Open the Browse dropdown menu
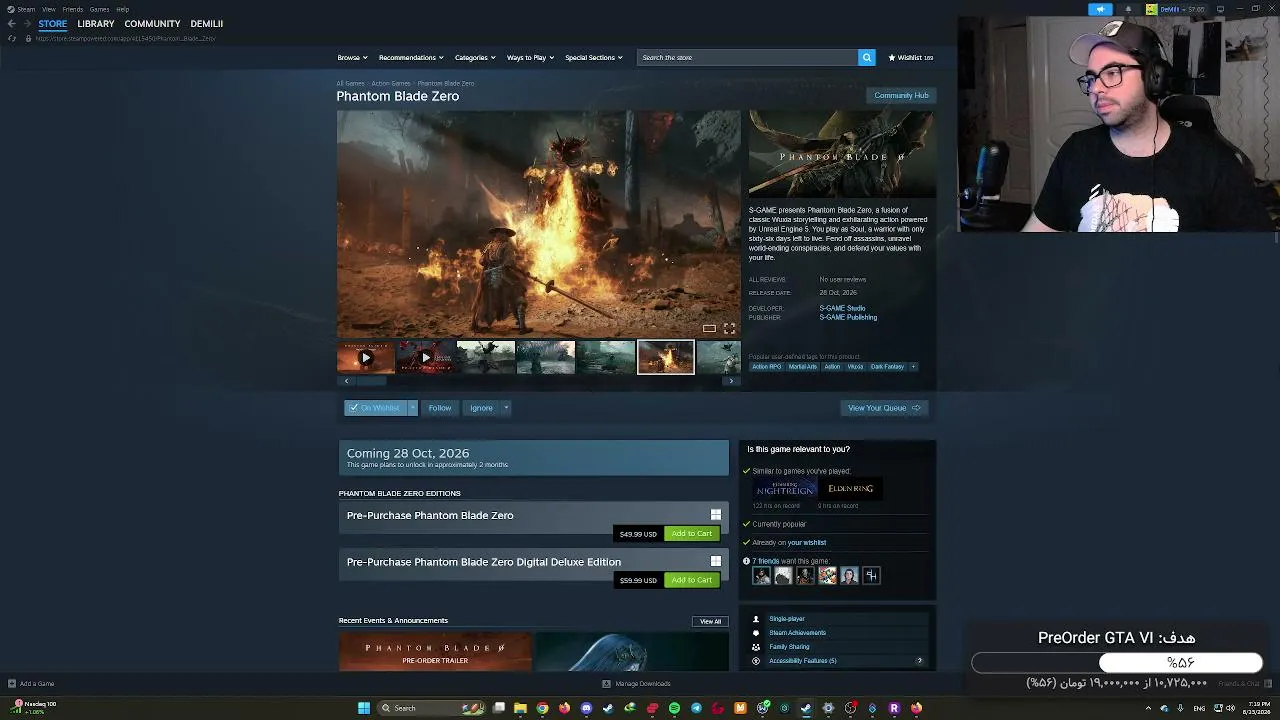 click(352, 58)
